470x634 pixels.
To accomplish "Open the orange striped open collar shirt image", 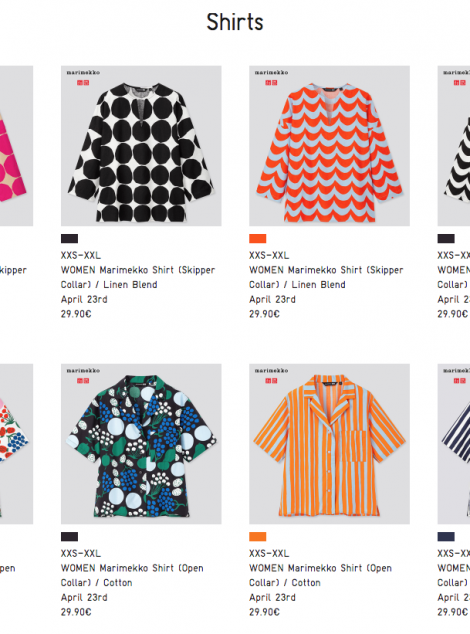I will click(x=329, y=444).
